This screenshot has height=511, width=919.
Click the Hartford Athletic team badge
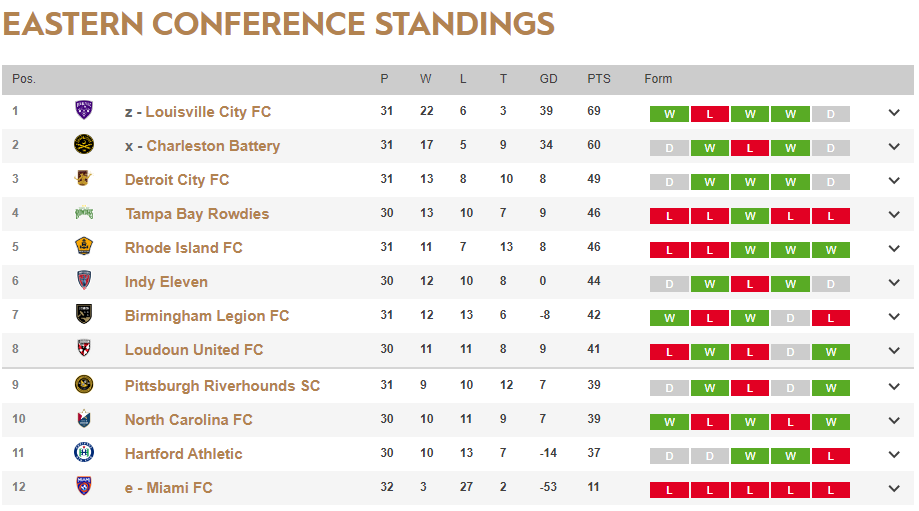click(84, 453)
